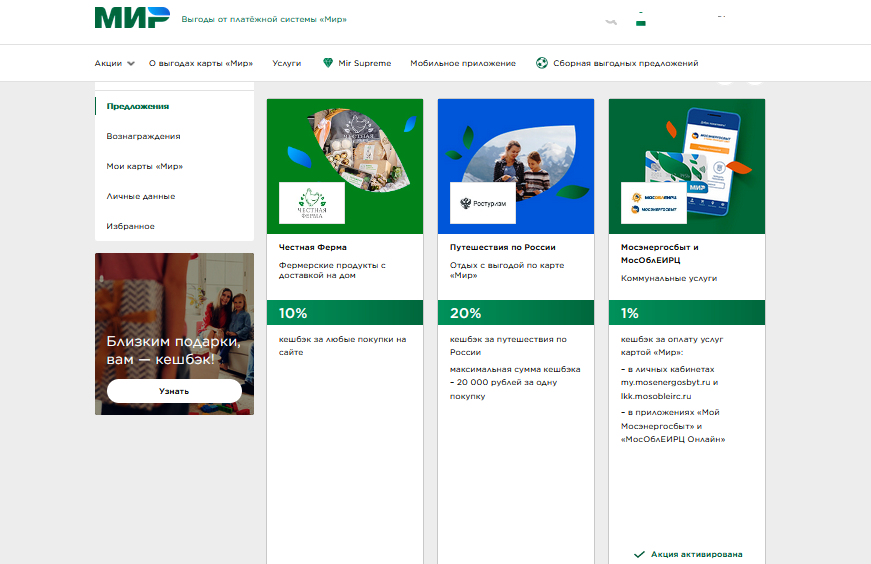Viewport: 871px width, 564px height.
Task: Click the Честная Ферма logo badge
Action: click(312, 203)
